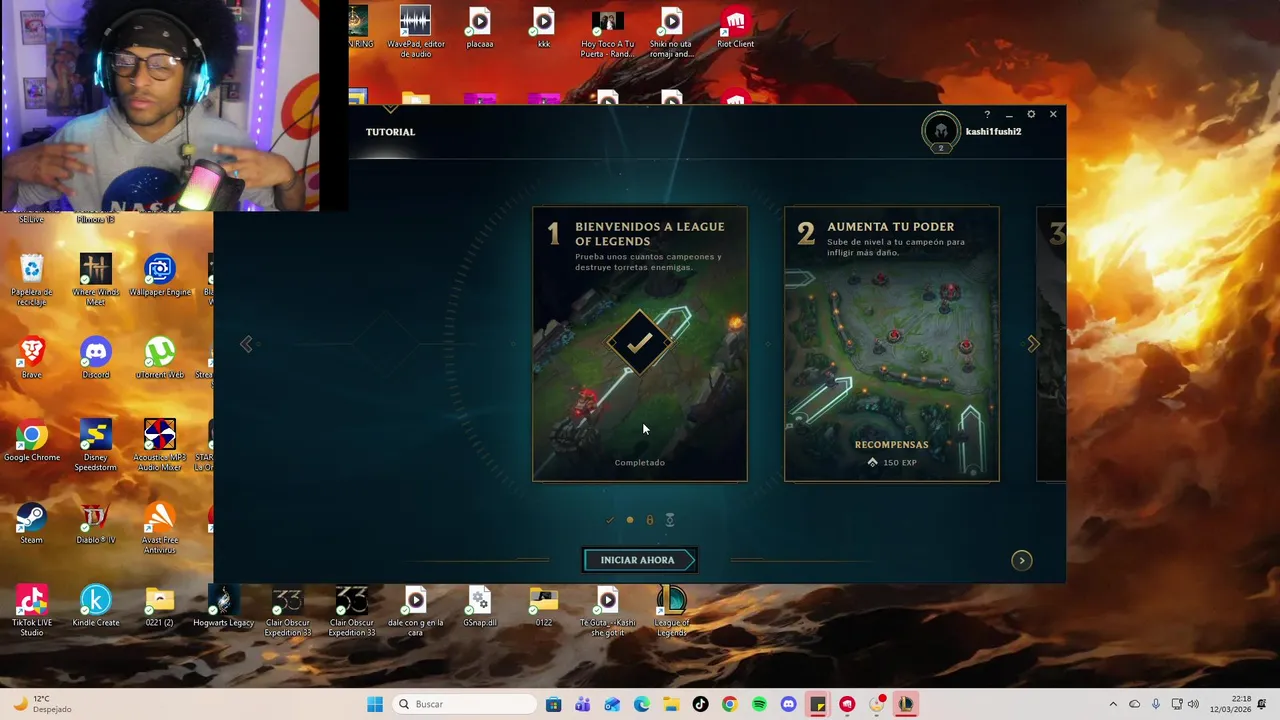Launch Steam from the desktop
Viewport: 1280px width, 720px height.
31,524
